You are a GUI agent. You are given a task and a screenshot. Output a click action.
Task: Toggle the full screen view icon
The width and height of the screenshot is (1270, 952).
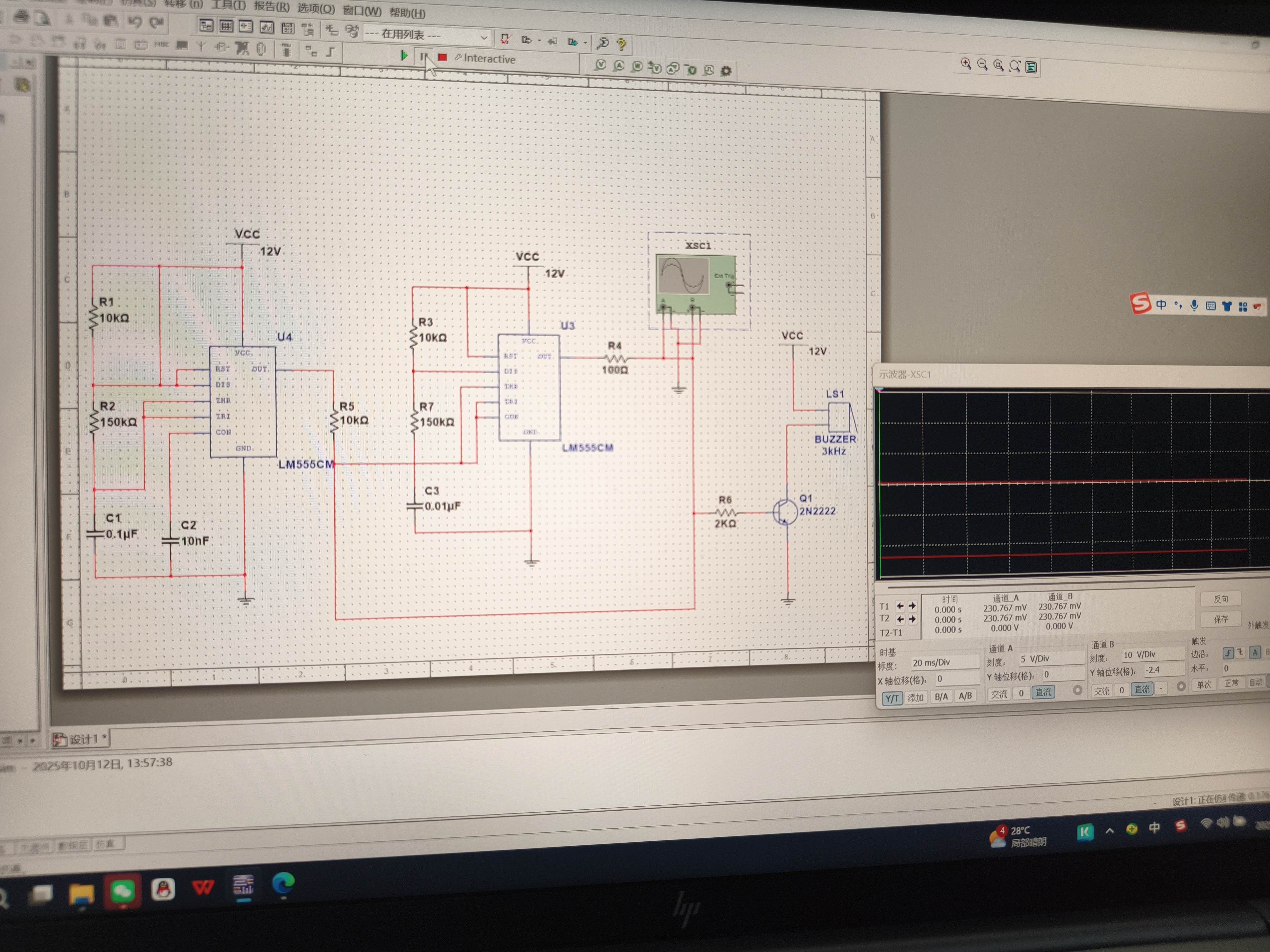click(x=1031, y=67)
